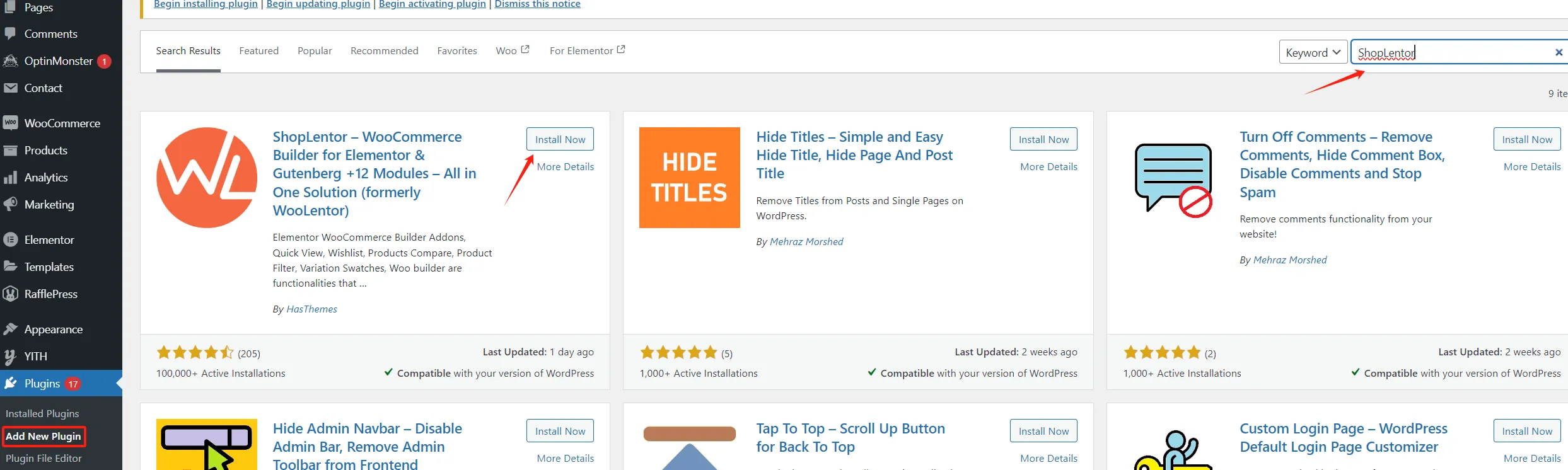Open the HasThemes author link
1568x470 pixels.
[x=311, y=309]
